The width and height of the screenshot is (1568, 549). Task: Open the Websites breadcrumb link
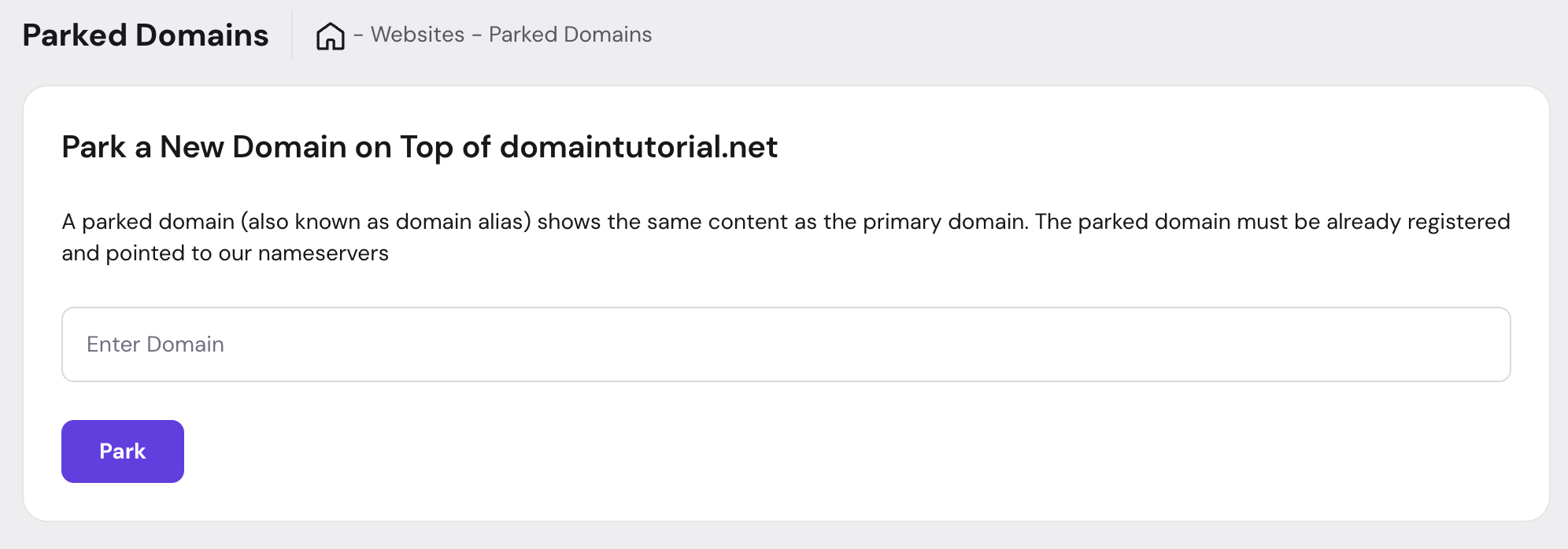[417, 35]
